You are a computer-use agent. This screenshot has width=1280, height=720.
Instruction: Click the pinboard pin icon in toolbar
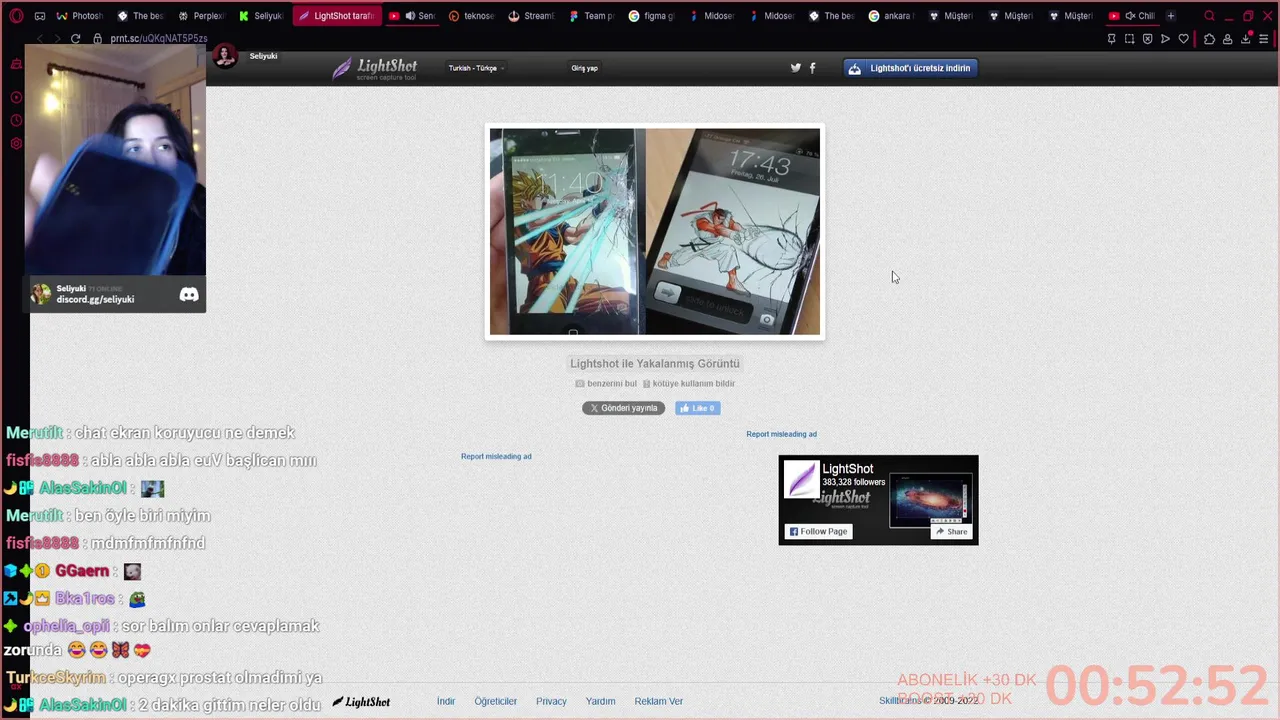1111,39
